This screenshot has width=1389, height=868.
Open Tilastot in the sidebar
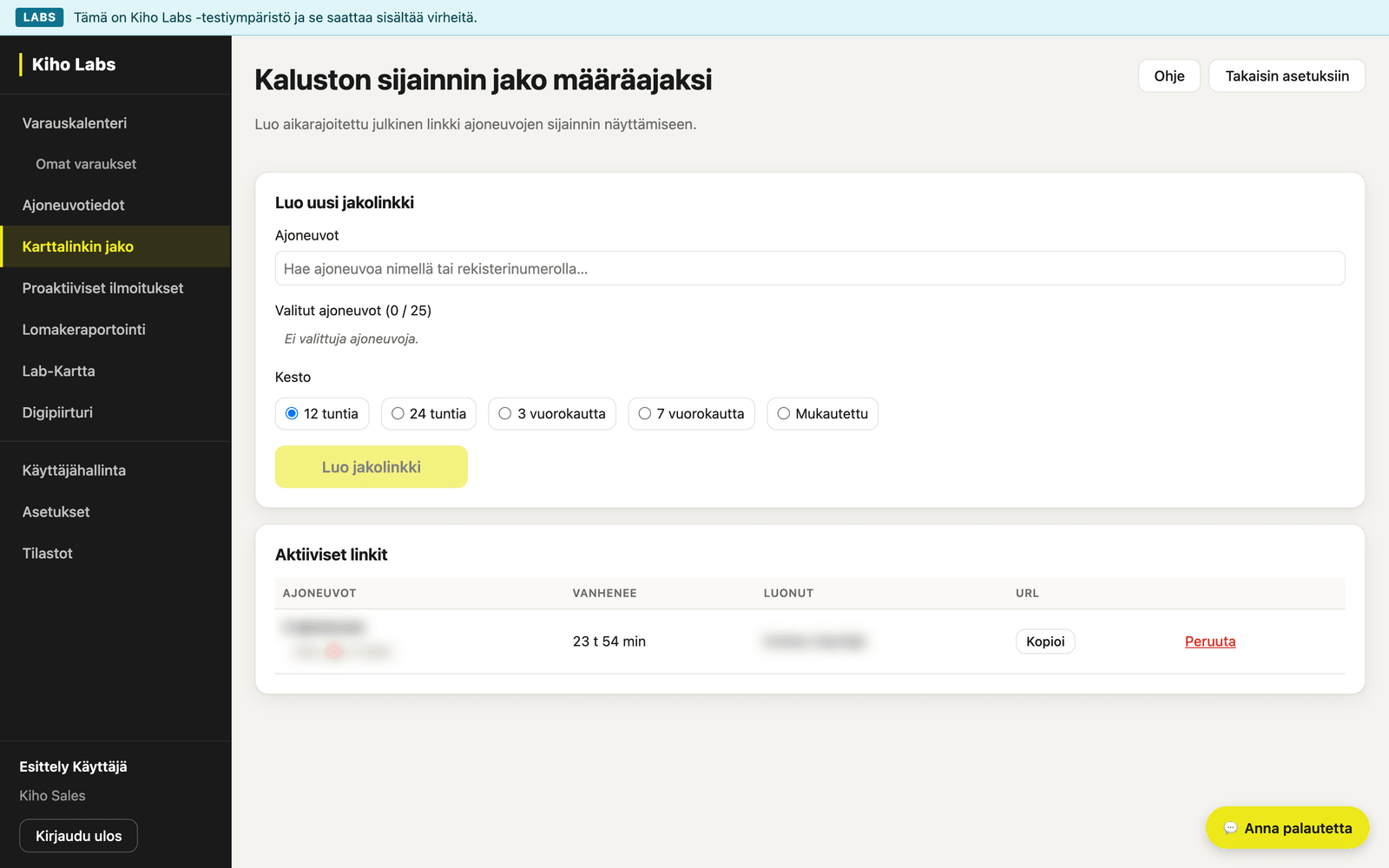click(x=115, y=554)
